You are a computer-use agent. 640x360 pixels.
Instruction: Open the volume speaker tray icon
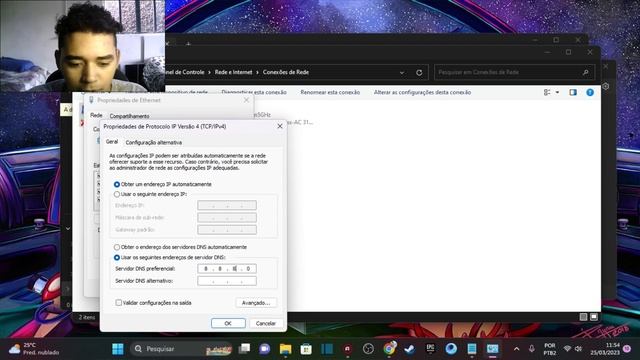578,349
